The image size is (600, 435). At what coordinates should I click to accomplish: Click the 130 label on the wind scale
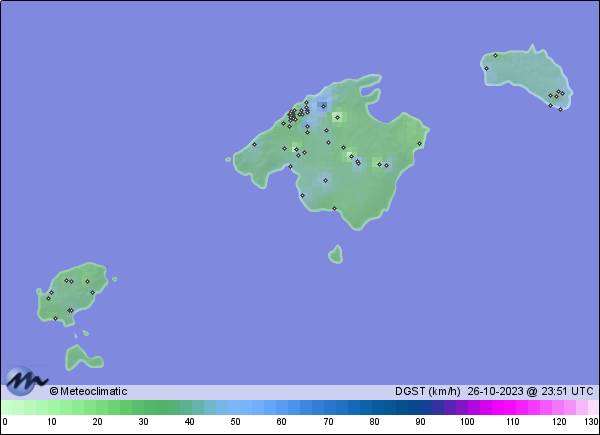pyautogui.click(x=591, y=422)
